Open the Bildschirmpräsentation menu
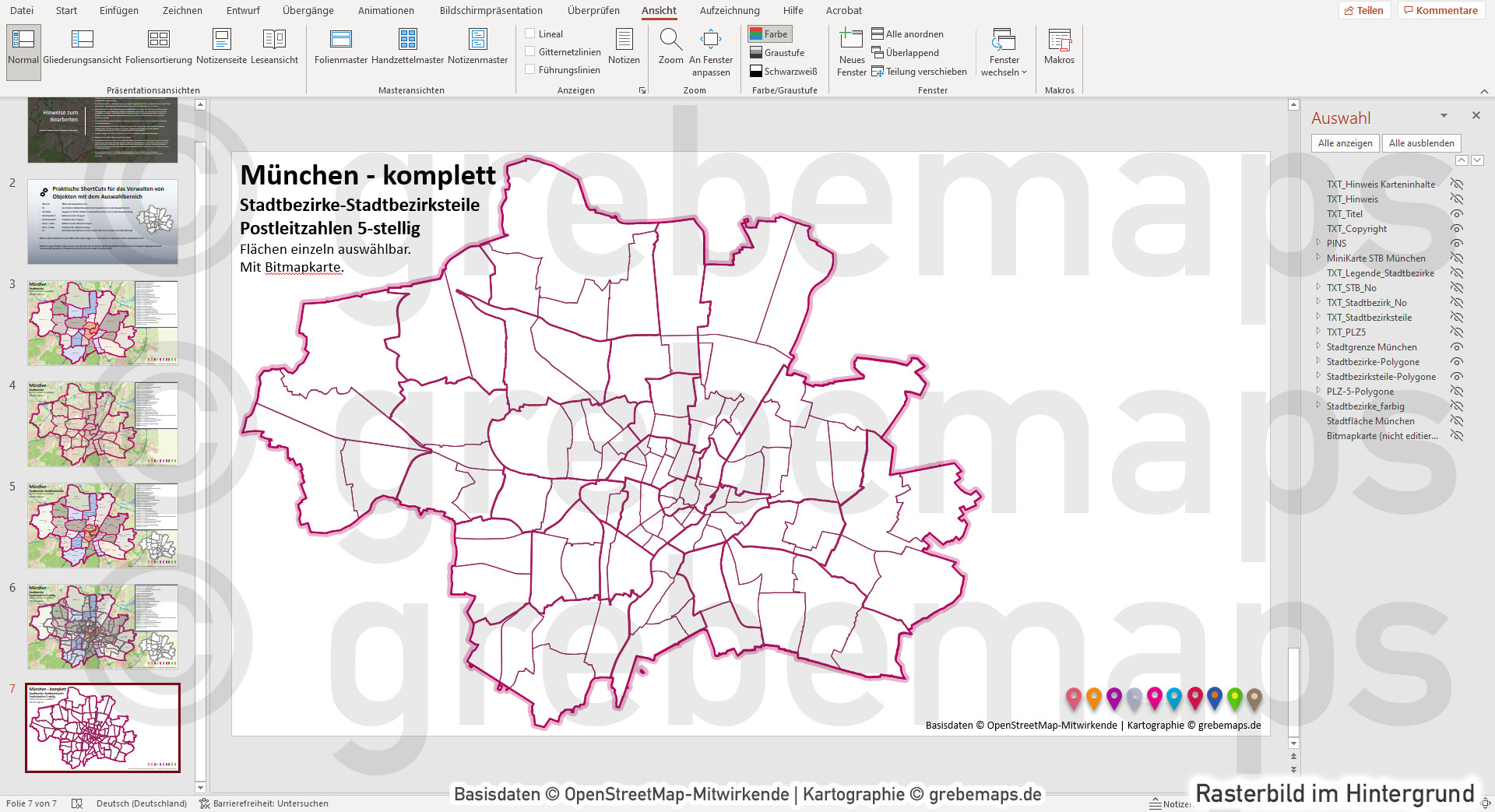The image size is (1495, 812). click(491, 10)
